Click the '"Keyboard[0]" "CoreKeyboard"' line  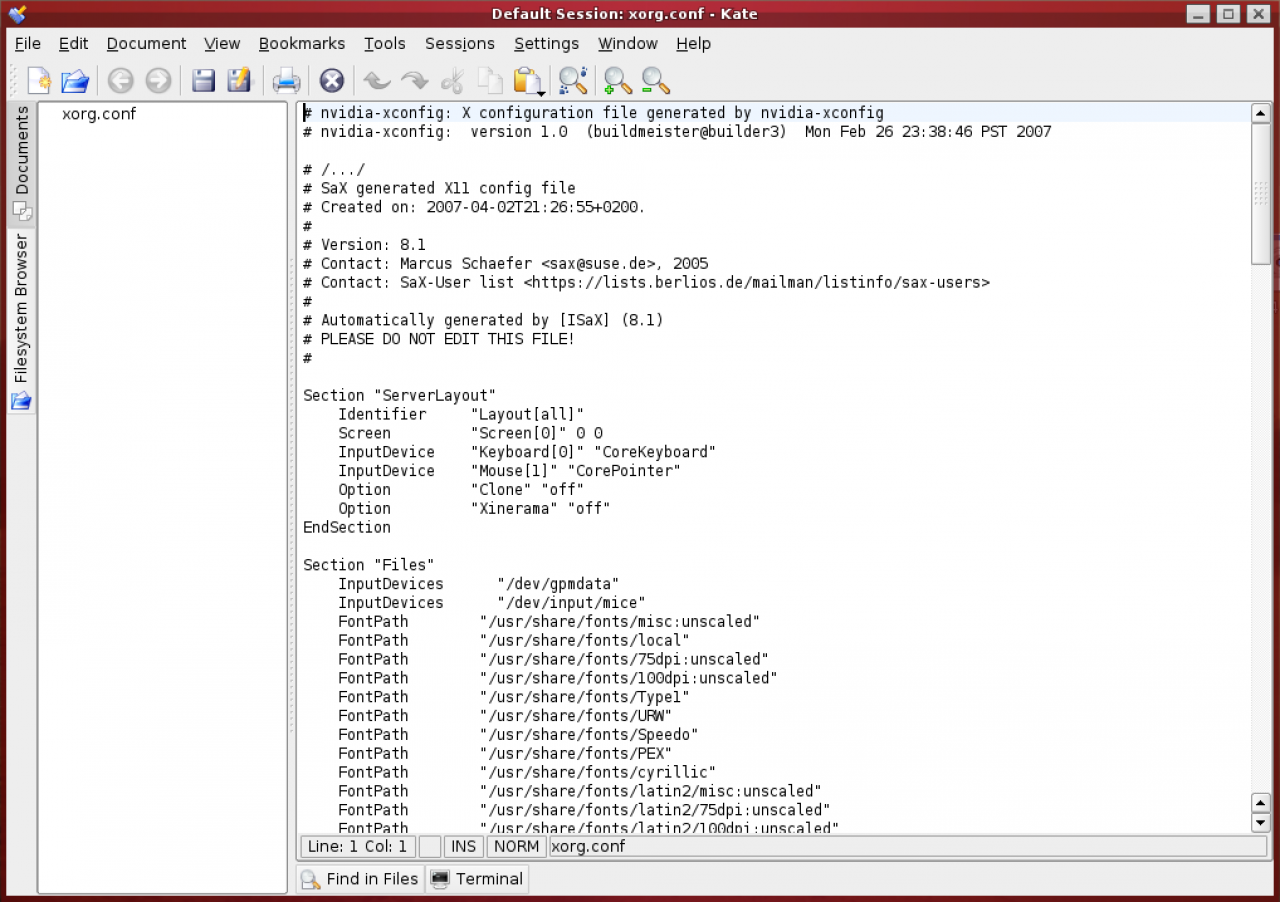(527, 452)
